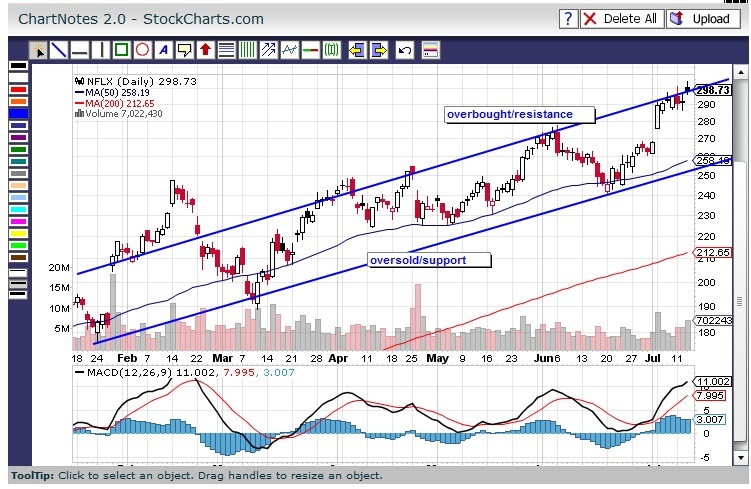The height and width of the screenshot is (489, 751).
Task: Select the pointer selection tool
Action: point(38,50)
